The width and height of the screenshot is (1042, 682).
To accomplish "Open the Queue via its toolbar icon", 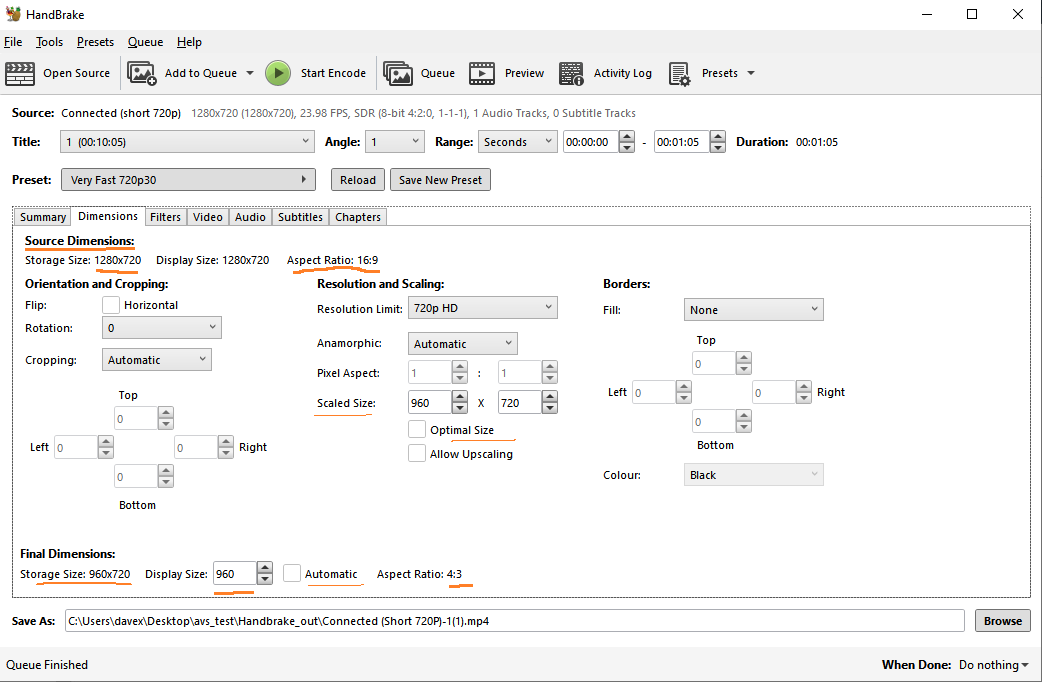I will click(x=397, y=73).
